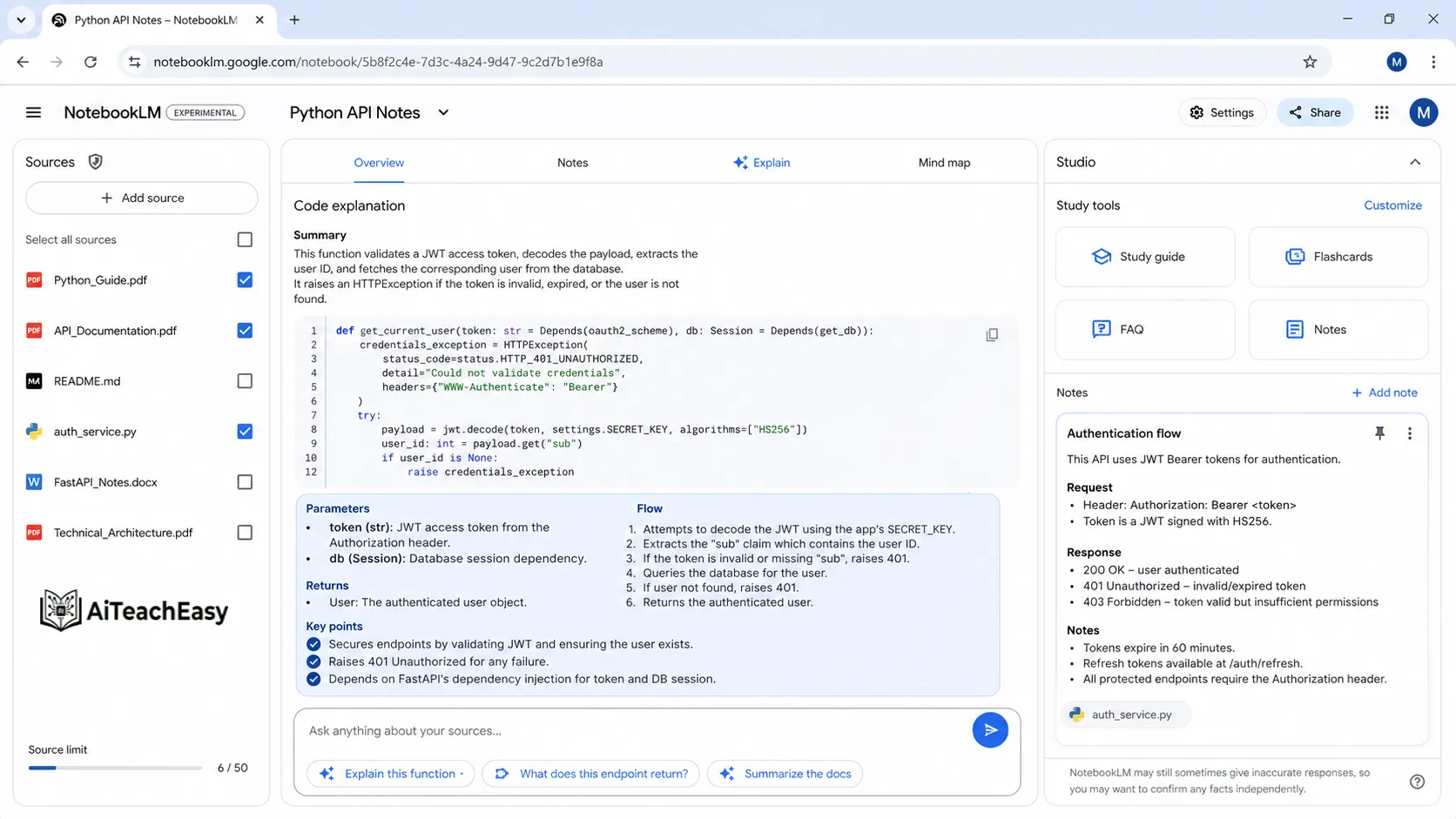The height and width of the screenshot is (819, 1456).
Task: Click the Python_Guide.pdf file icon
Action: [x=34, y=280]
